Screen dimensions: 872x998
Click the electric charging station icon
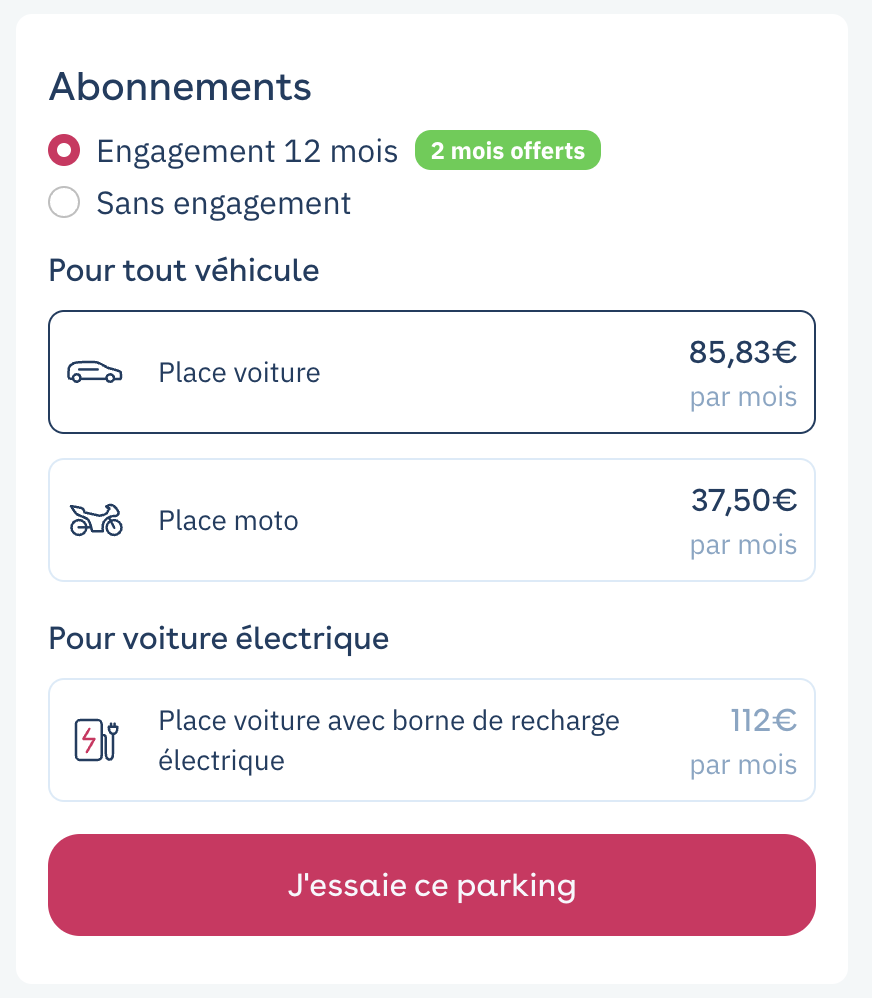click(x=96, y=740)
